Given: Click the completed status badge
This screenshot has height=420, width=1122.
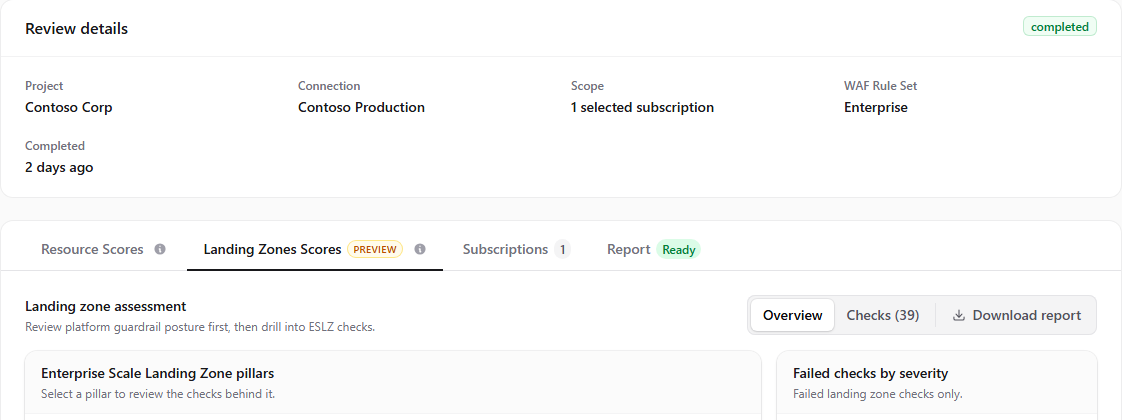Looking at the screenshot, I should coord(1060,26).
